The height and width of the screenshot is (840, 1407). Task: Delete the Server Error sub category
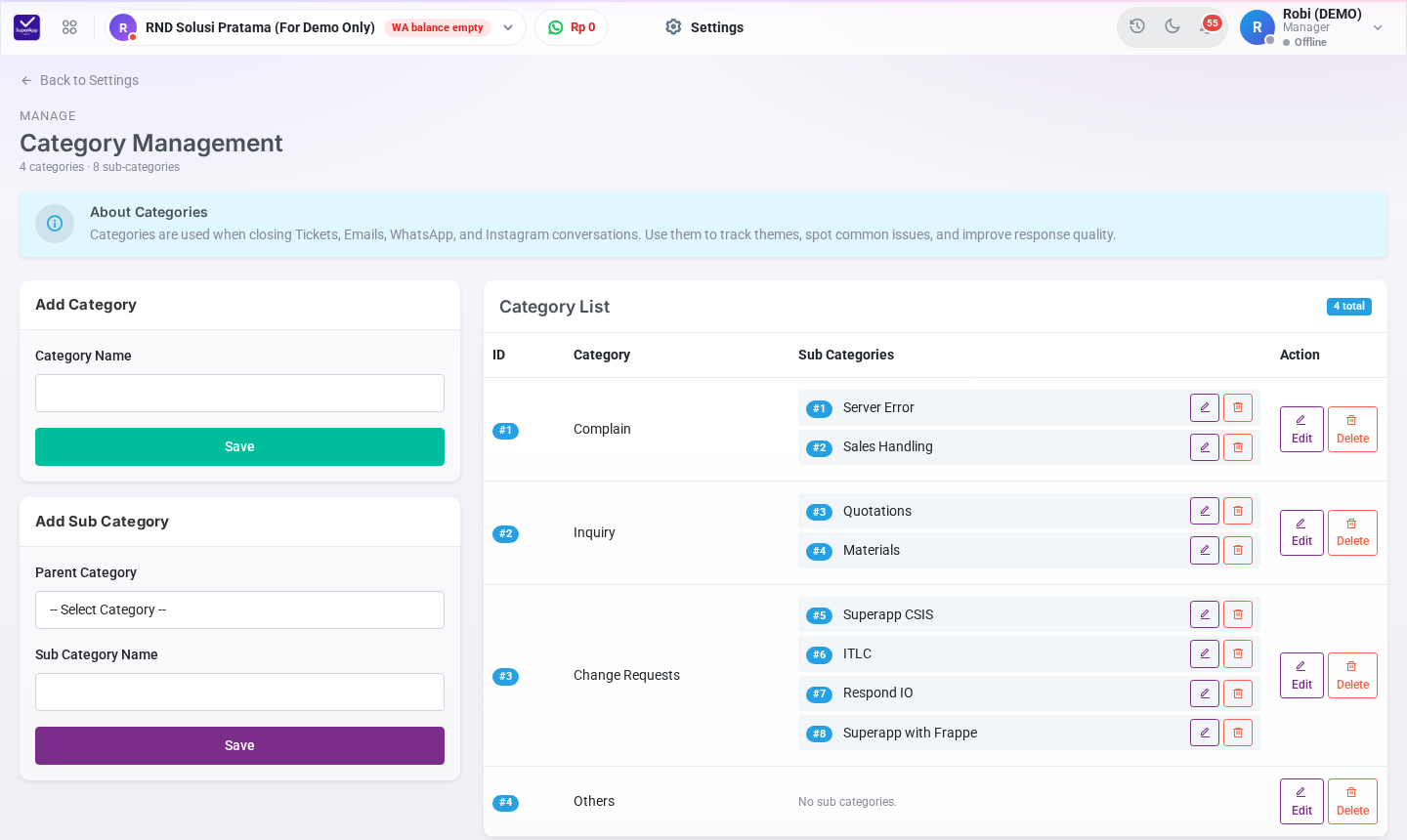pyautogui.click(x=1238, y=407)
